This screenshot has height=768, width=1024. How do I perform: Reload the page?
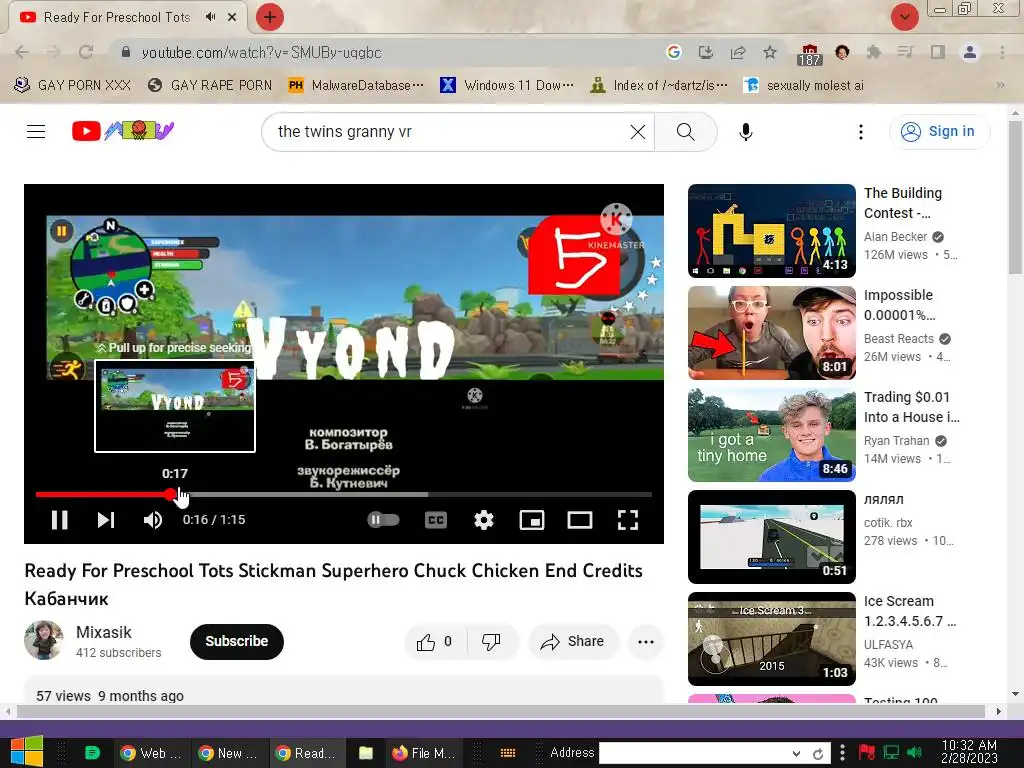pos(86,52)
